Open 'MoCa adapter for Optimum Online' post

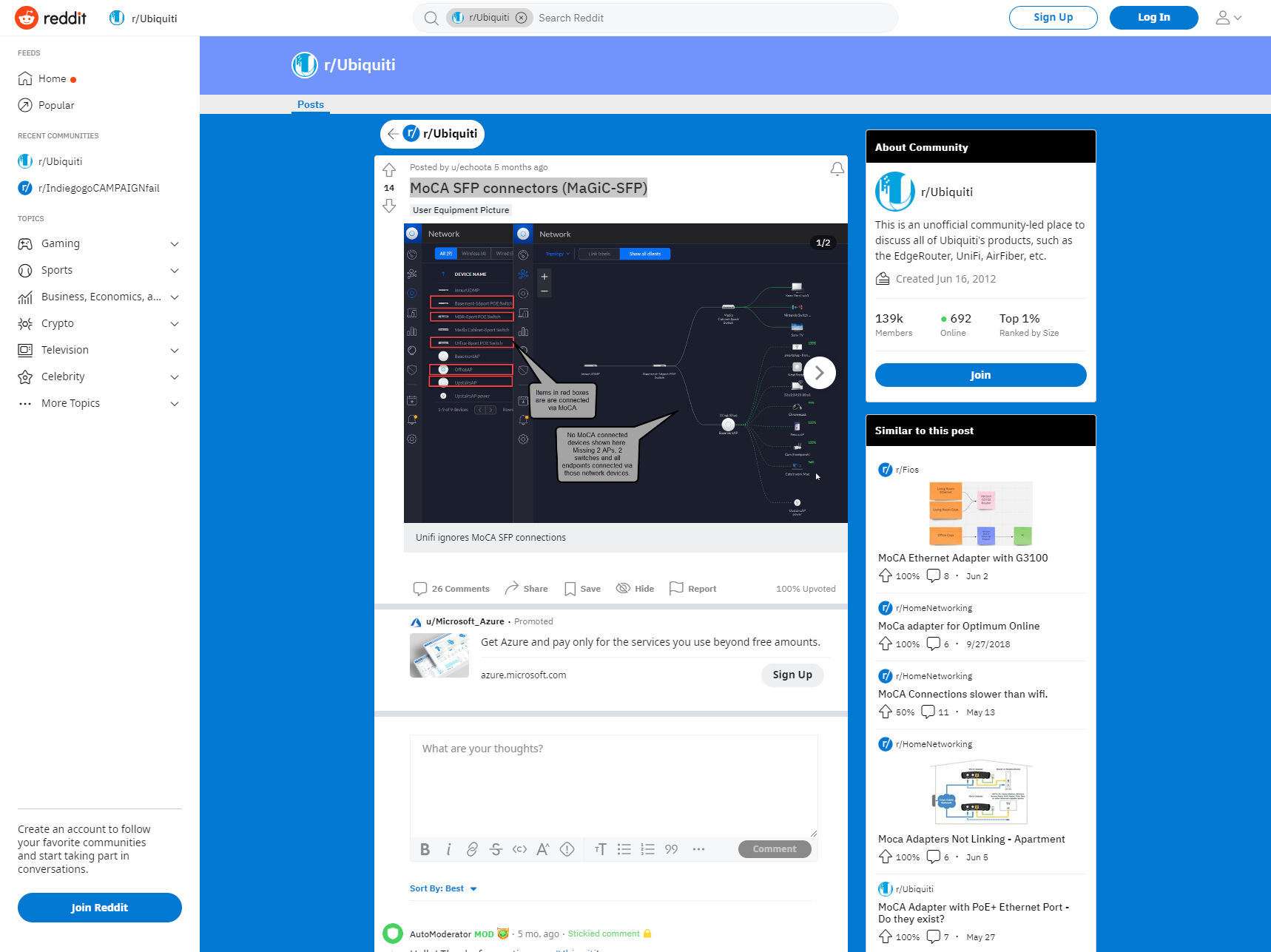click(x=959, y=626)
